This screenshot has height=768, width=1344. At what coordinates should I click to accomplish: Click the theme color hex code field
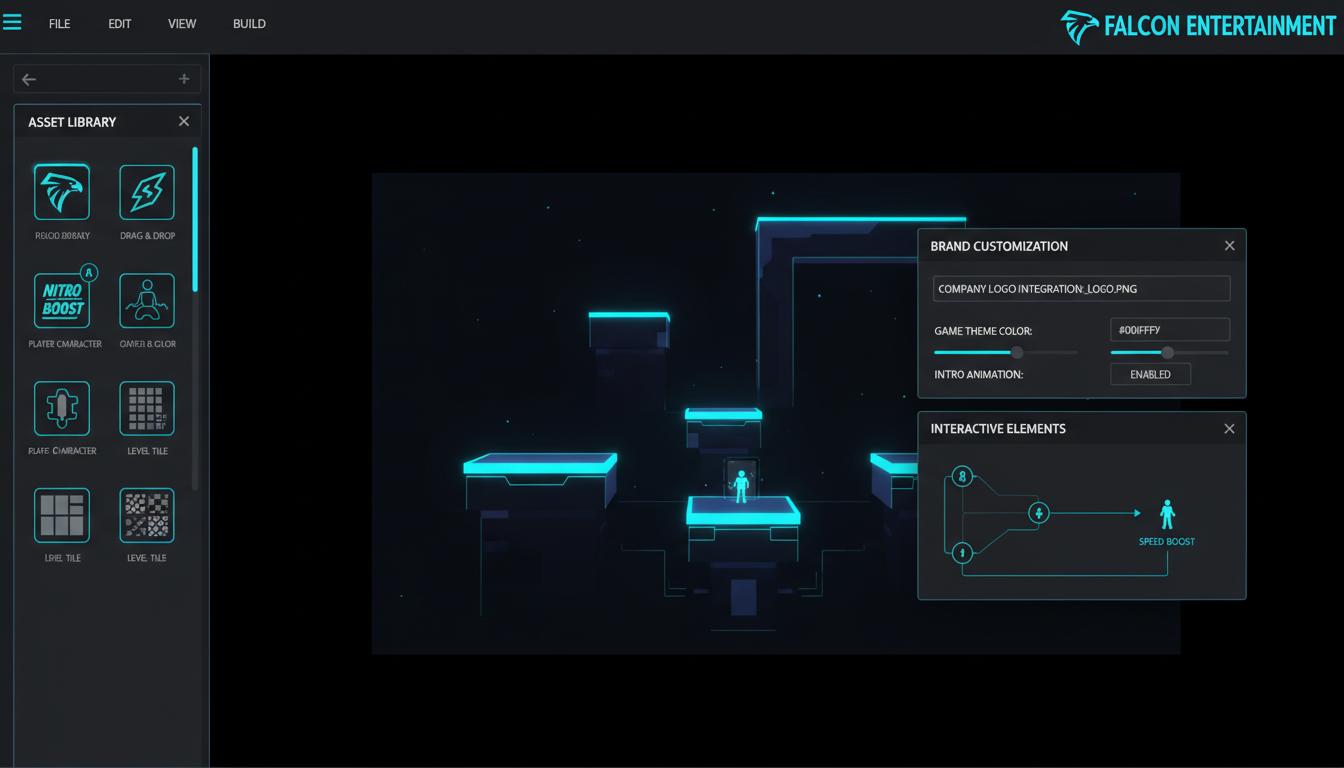point(1169,330)
